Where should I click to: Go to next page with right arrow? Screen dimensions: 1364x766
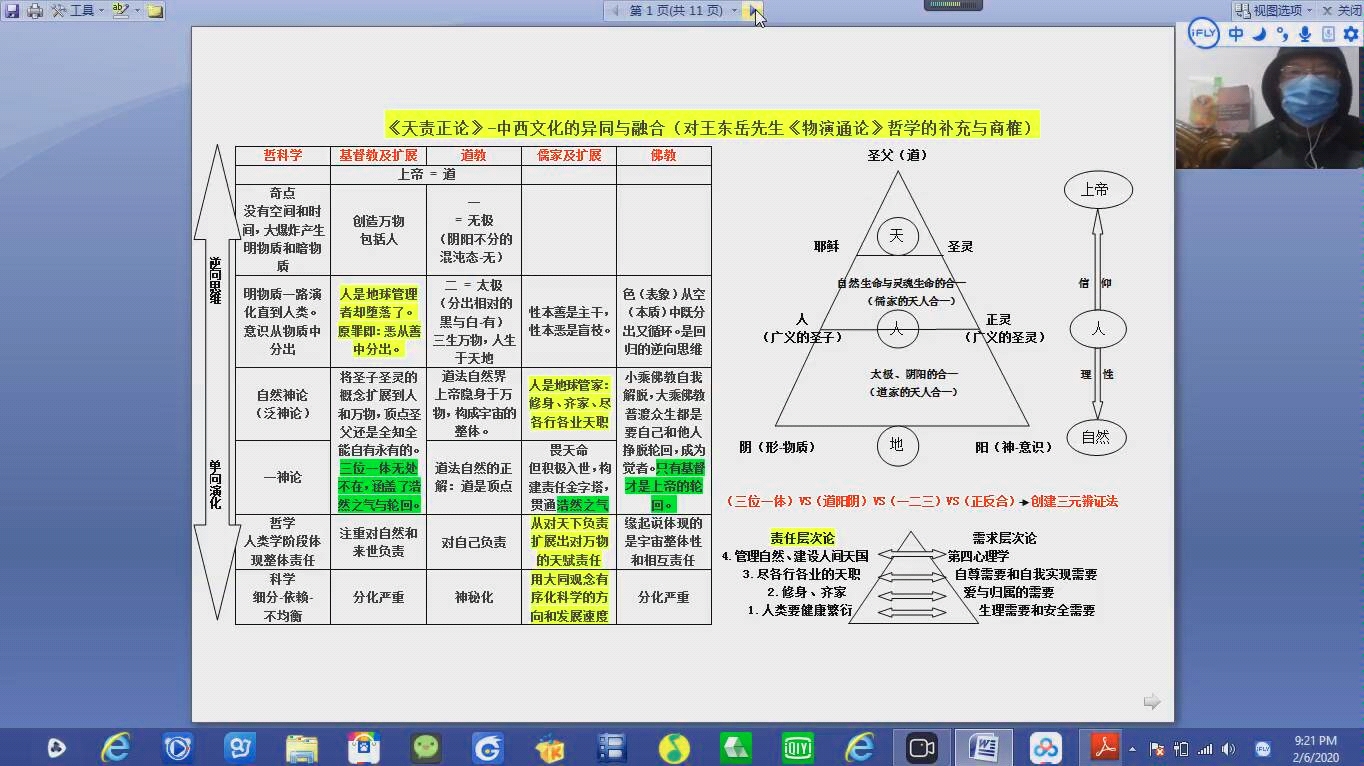click(755, 10)
